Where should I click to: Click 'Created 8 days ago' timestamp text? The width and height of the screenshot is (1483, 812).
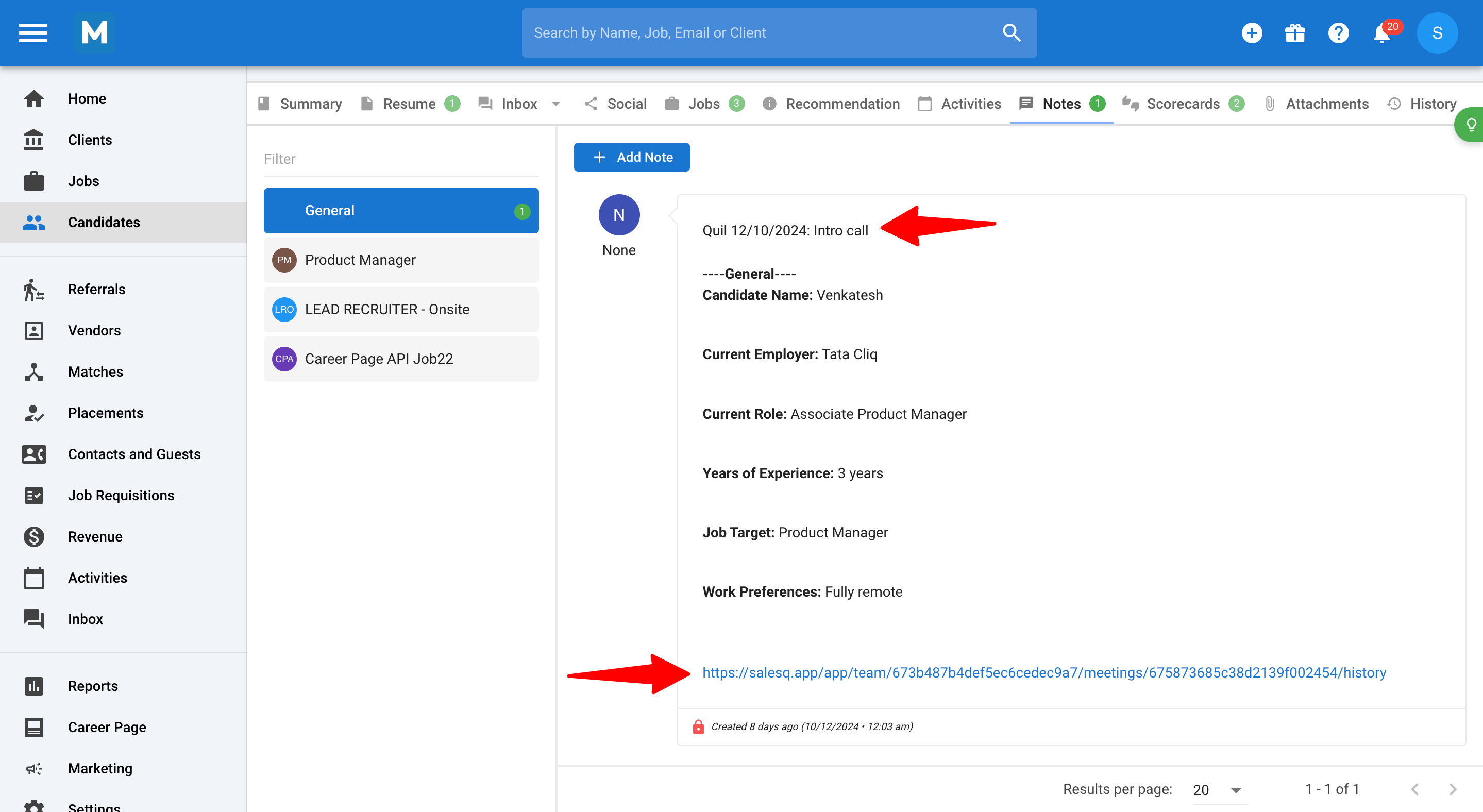pos(812,726)
